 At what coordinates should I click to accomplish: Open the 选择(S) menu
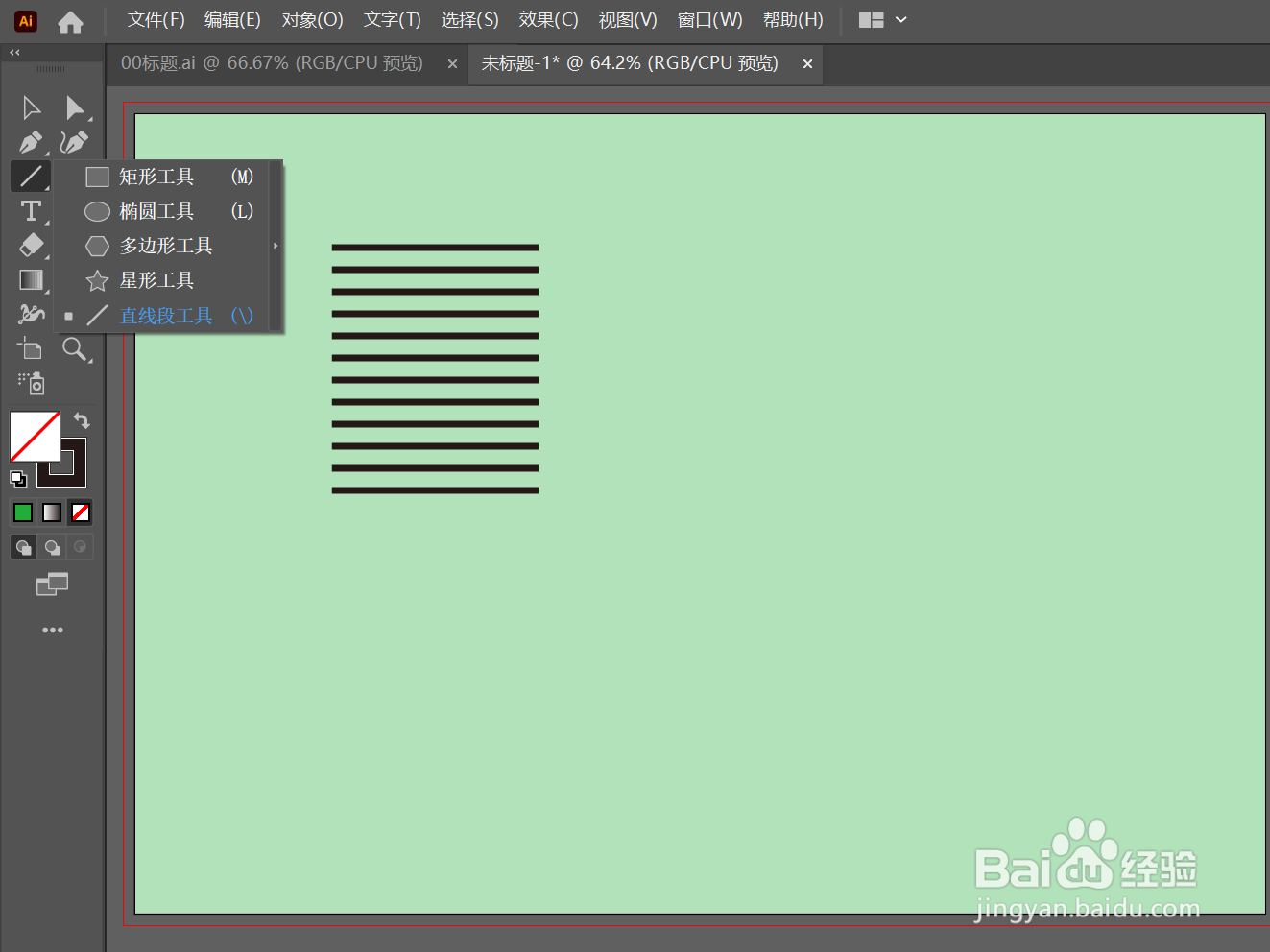pos(469,20)
